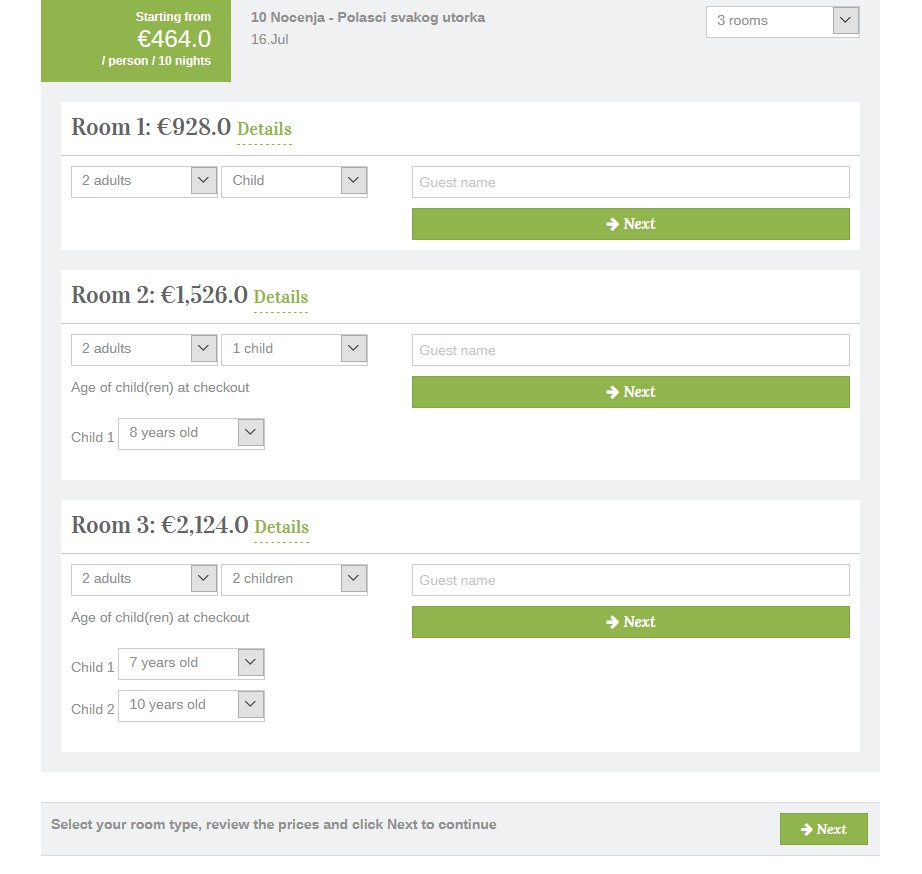922x874 pixels.
Task: Open Room 1 adults dropdown
Action: (x=144, y=181)
